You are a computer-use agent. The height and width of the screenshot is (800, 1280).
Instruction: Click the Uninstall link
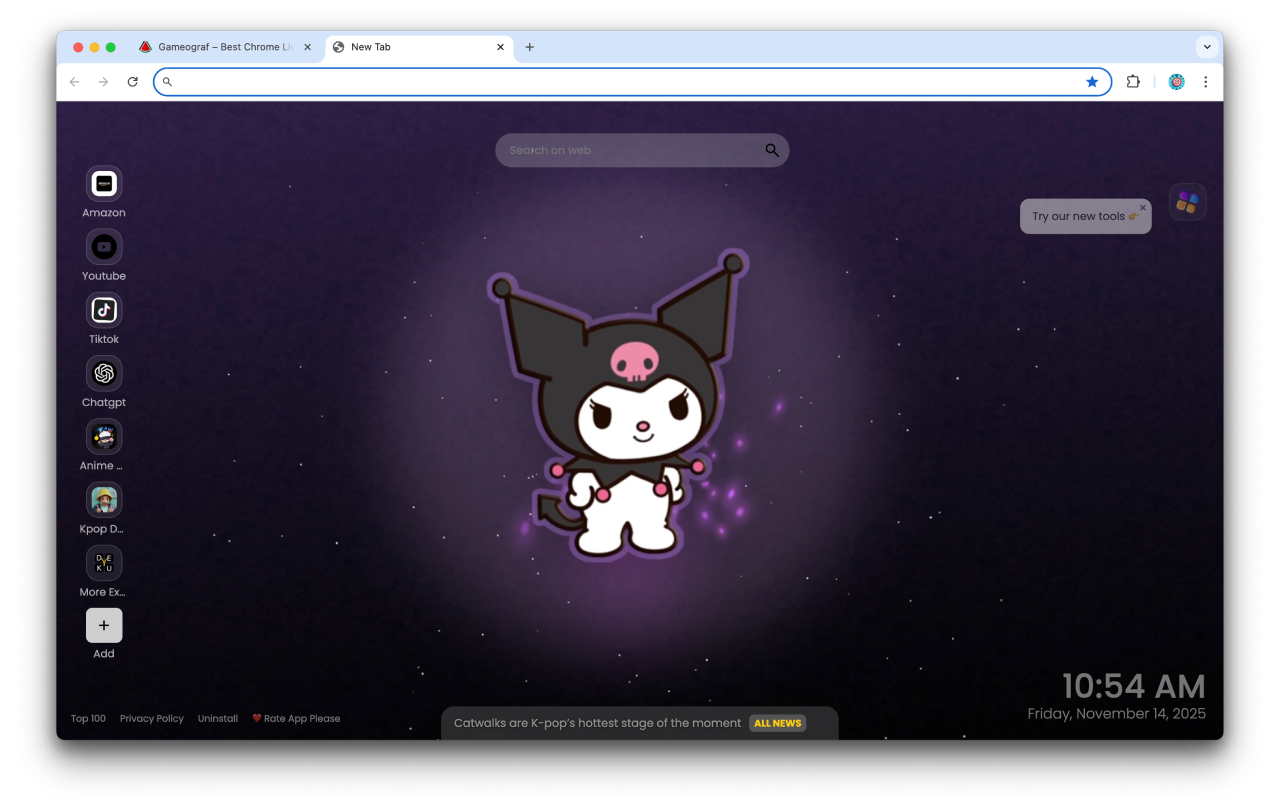tap(217, 718)
